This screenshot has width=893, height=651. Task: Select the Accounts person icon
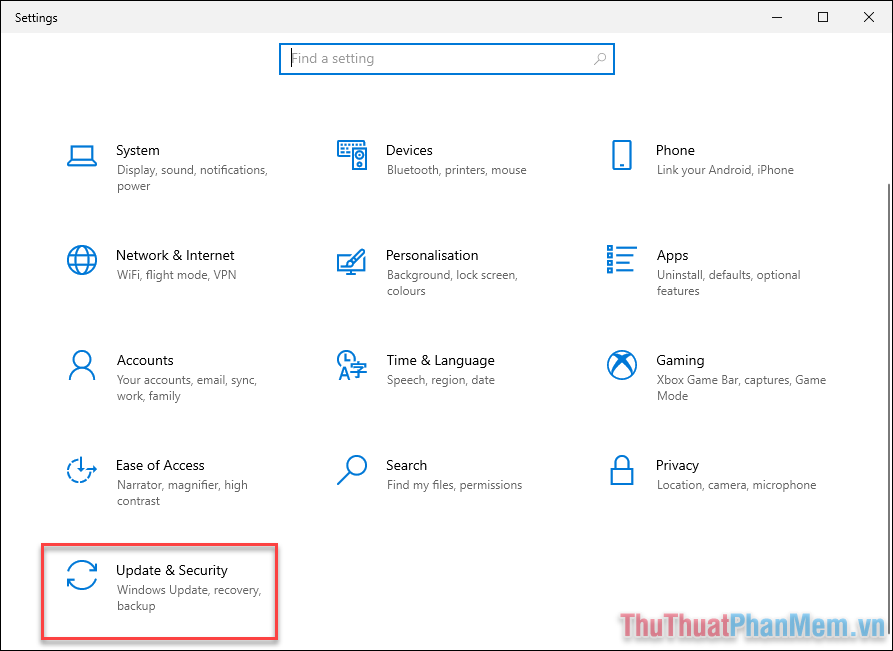point(82,367)
